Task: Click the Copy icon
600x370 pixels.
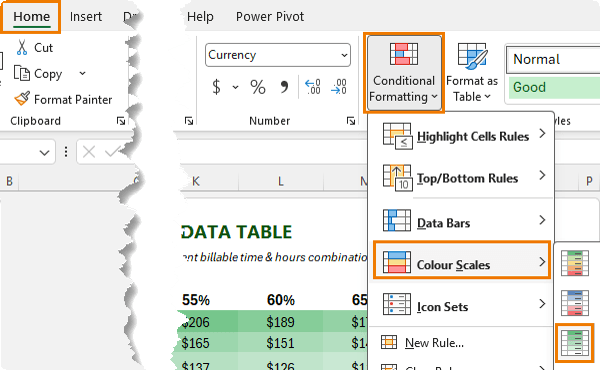Action: click(x=21, y=73)
